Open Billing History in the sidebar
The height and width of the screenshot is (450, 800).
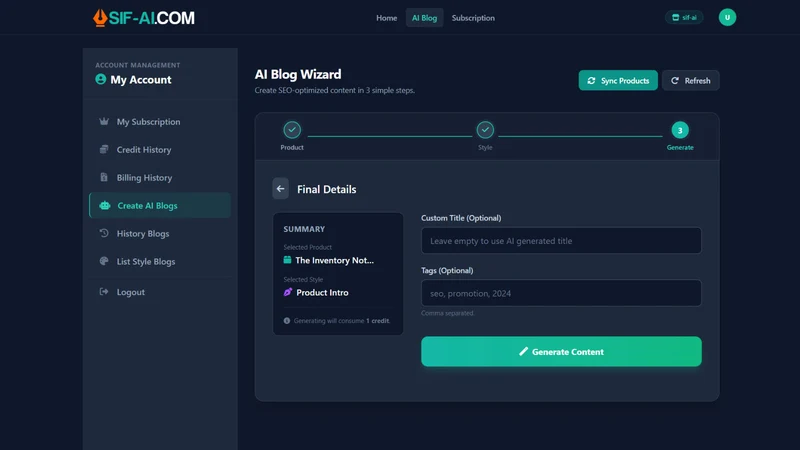160,178
